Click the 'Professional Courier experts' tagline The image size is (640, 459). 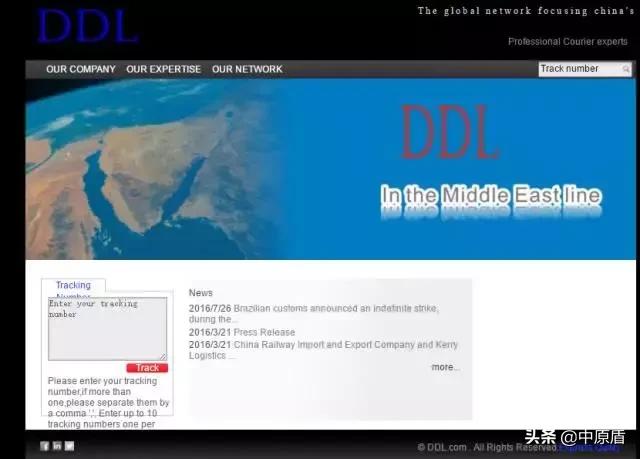tap(568, 42)
